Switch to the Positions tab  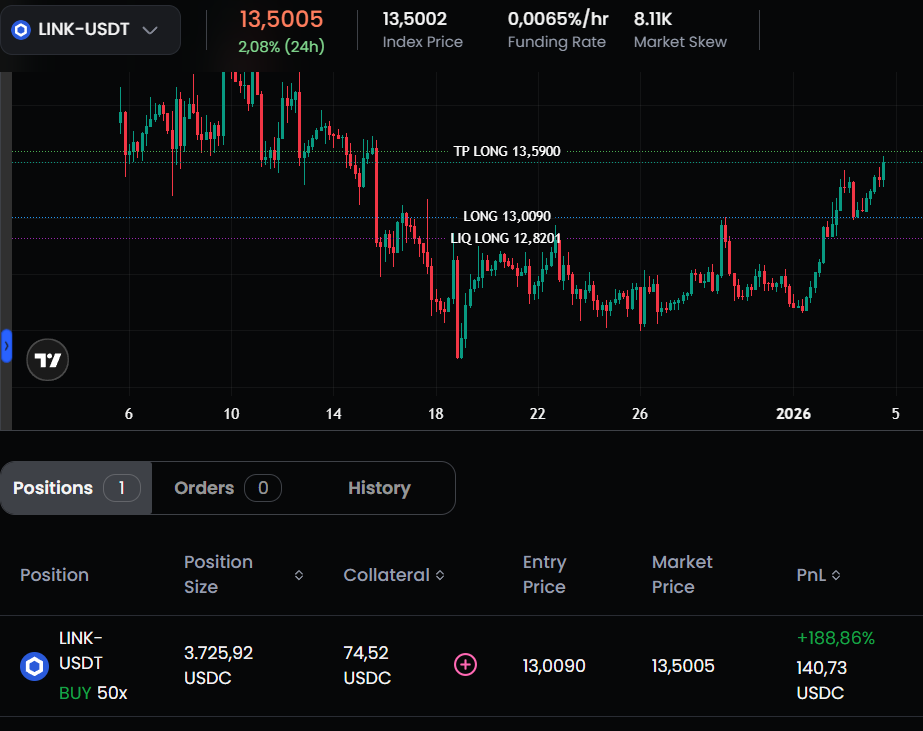pos(76,488)
